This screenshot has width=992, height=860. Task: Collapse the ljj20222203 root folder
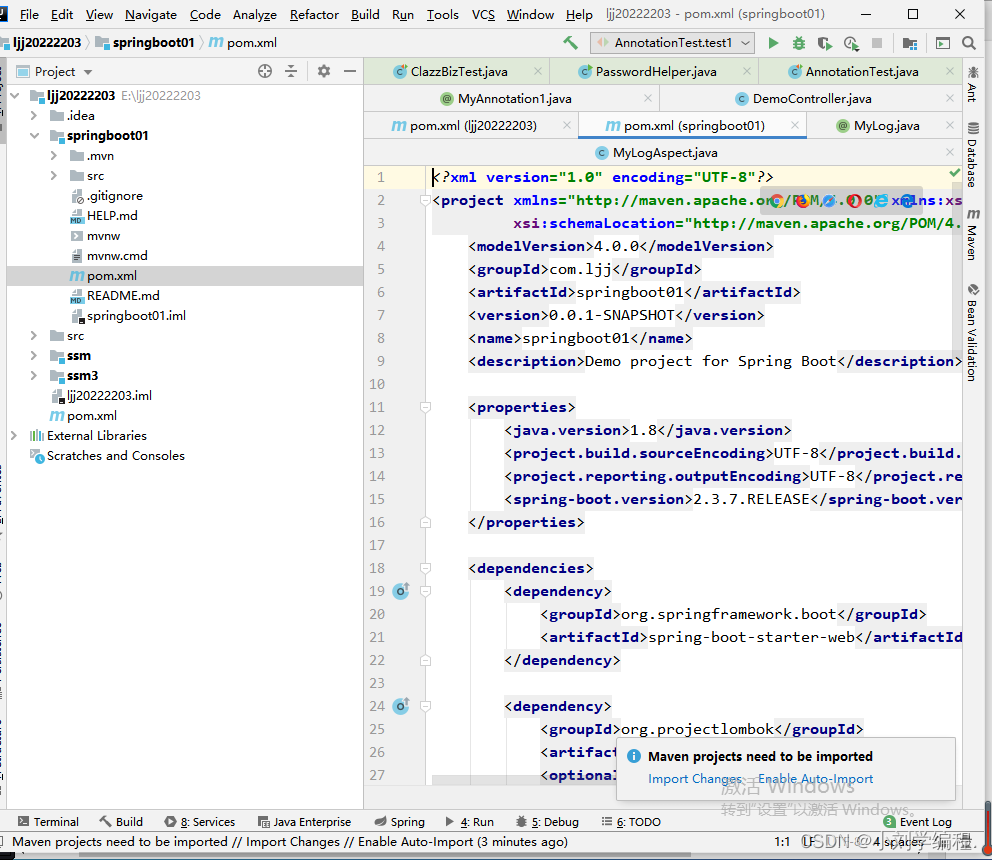click(15, 96)
